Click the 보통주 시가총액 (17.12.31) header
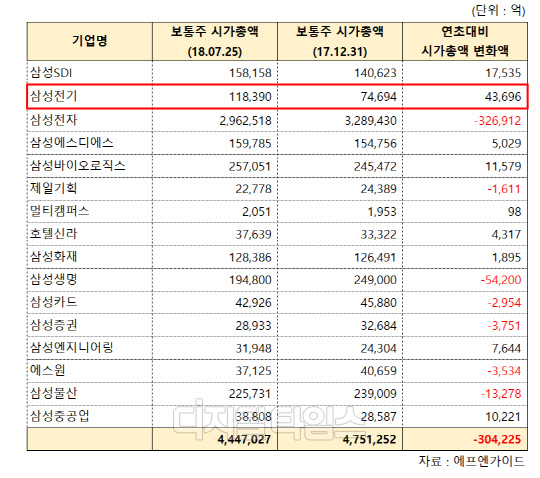This screenshot has height=478, width=540. 340,41
